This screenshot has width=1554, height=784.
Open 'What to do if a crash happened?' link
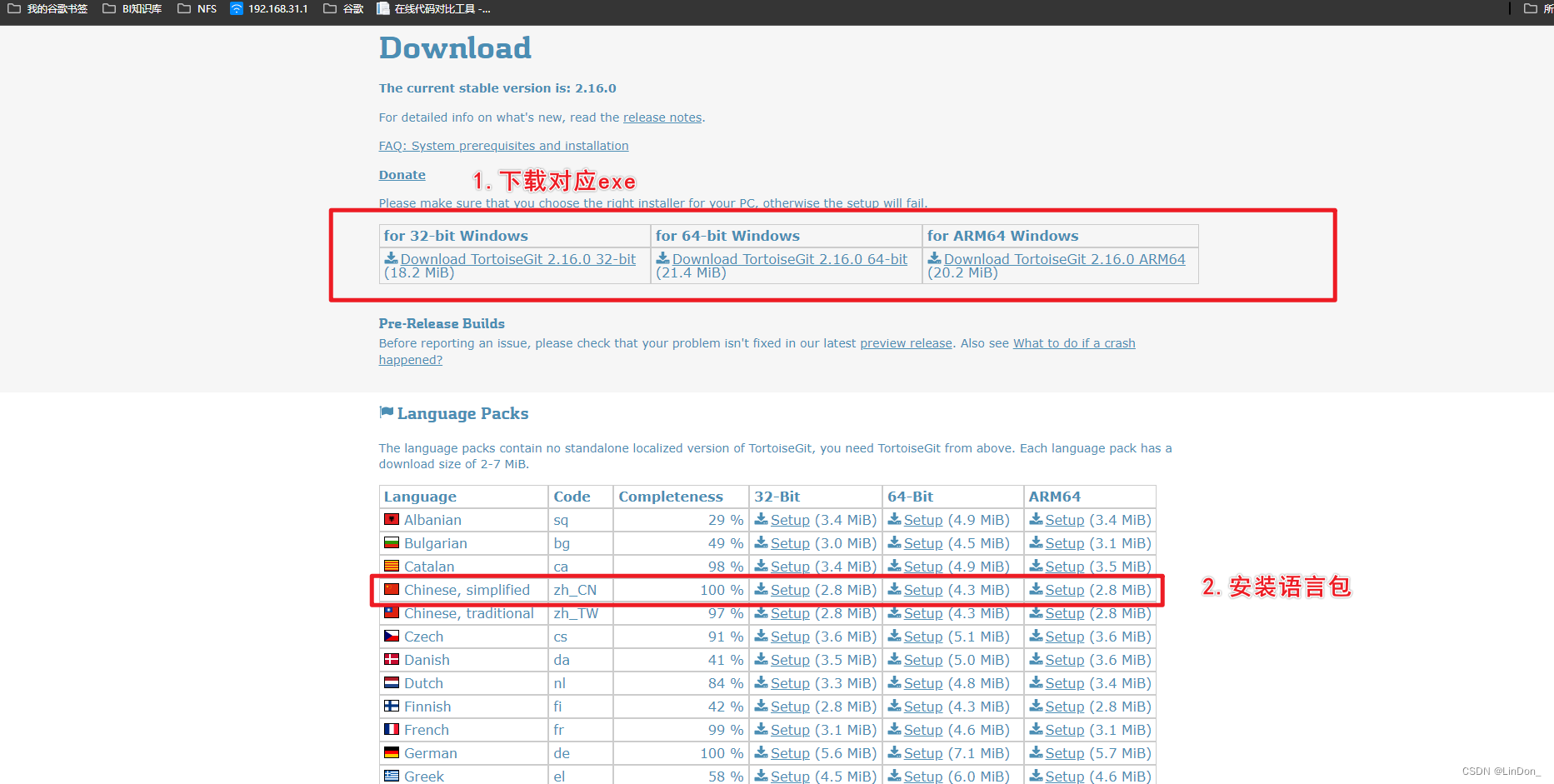pyautogui.click(x=1074, y=343)
